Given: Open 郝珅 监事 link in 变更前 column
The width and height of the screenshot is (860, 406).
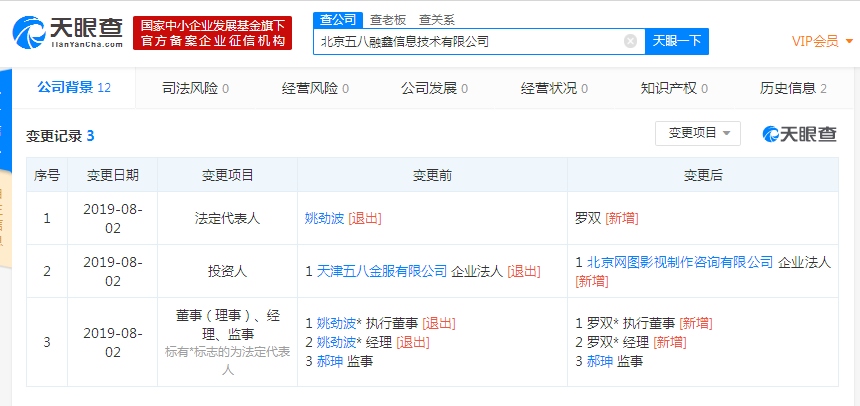Looking at the screenshot, I should point(330,362).
